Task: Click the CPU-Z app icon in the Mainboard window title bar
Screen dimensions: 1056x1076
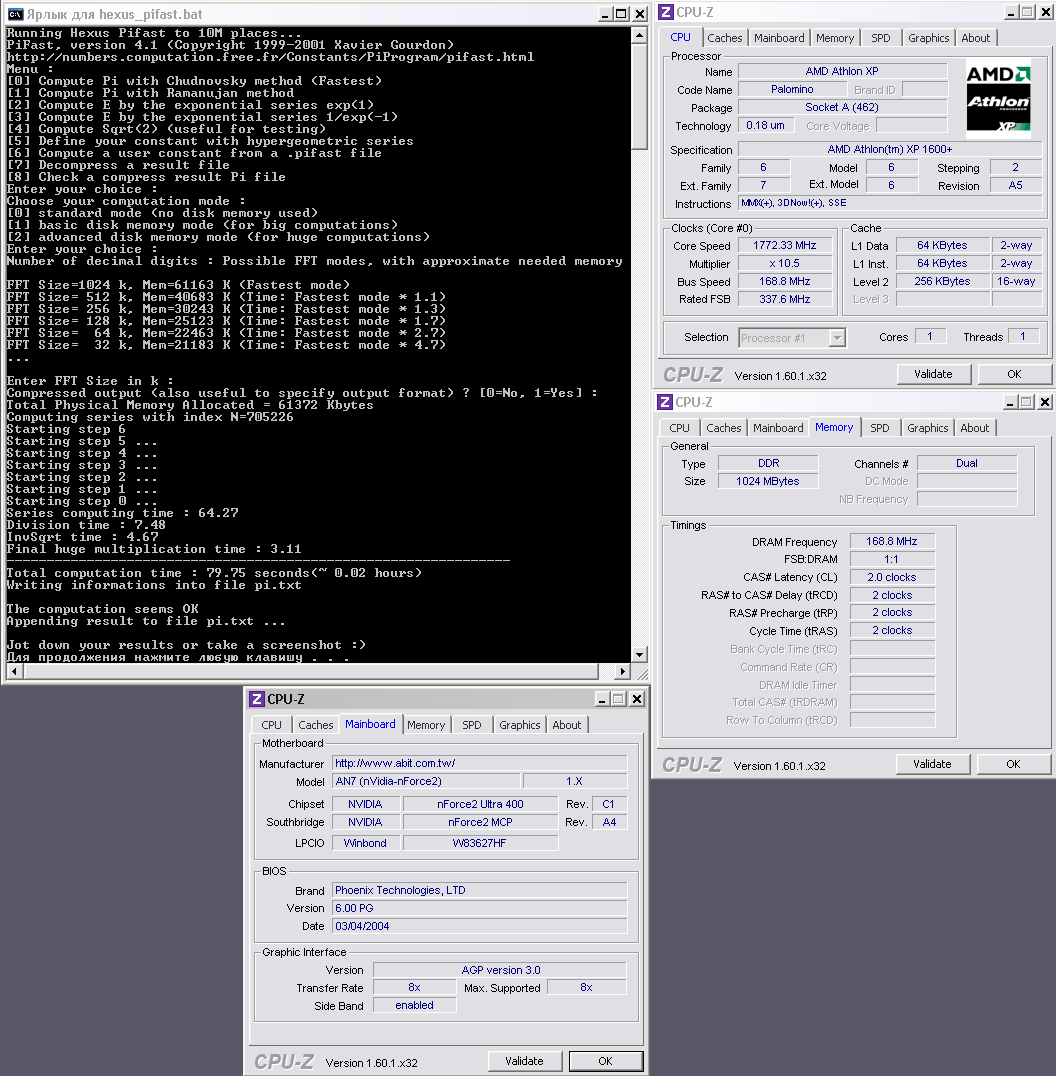Action: point(257,699)
